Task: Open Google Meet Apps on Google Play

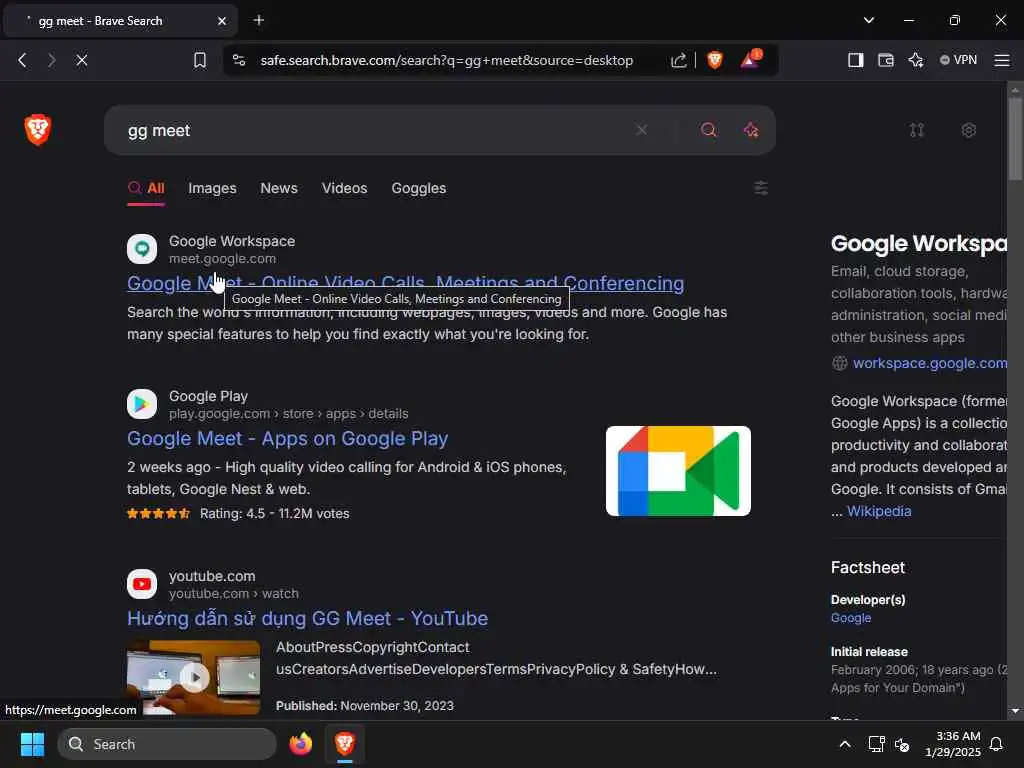Action: pos(287,438)
